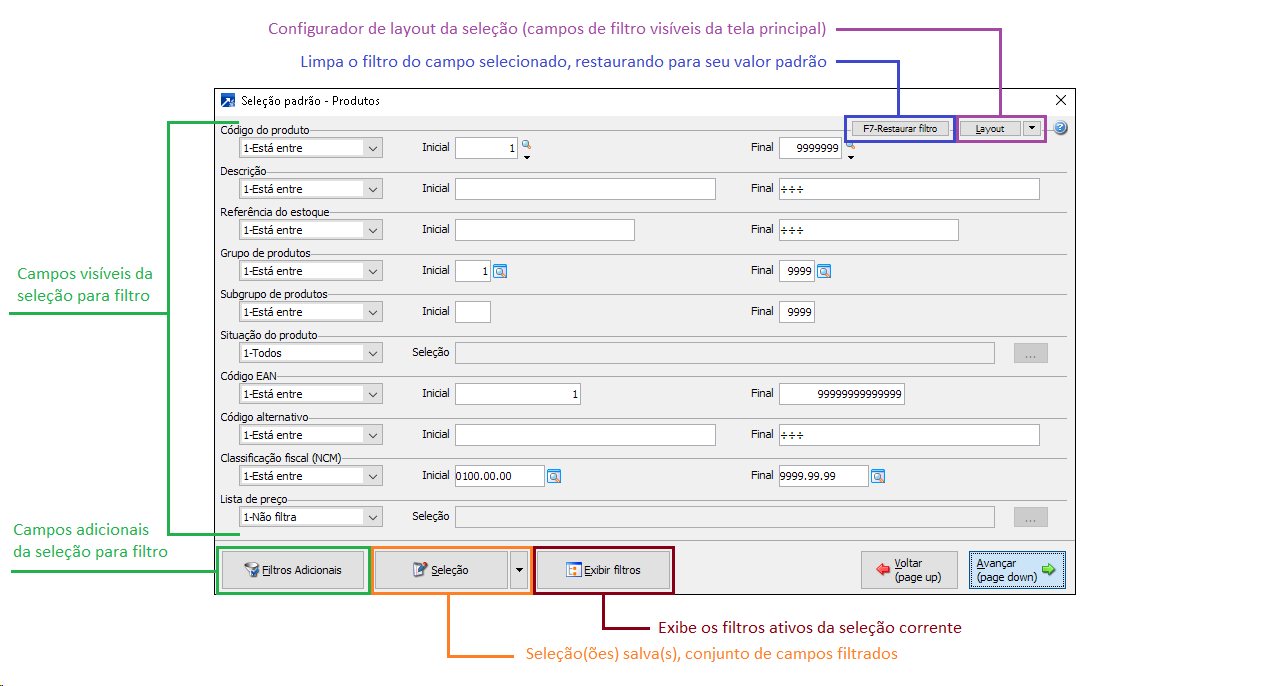1274x686 pixels.
Task: Focus initial Código EAN field
Action: [x=518, y=394]
